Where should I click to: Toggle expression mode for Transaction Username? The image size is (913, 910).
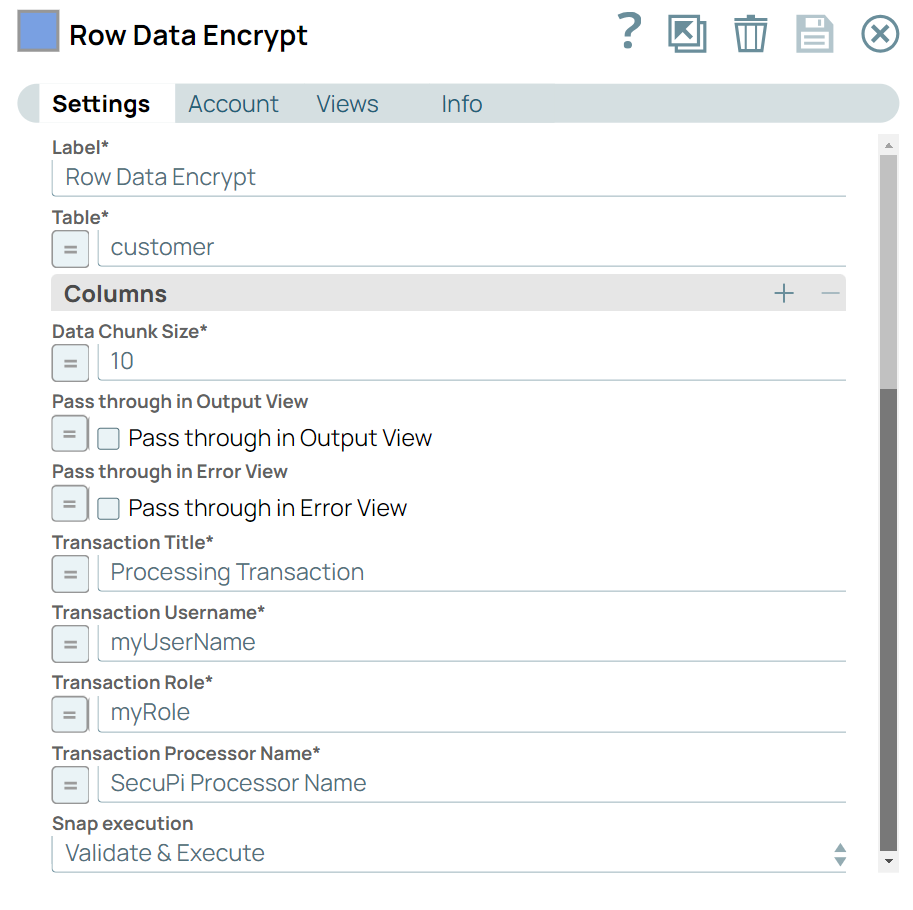pos(70,643)
